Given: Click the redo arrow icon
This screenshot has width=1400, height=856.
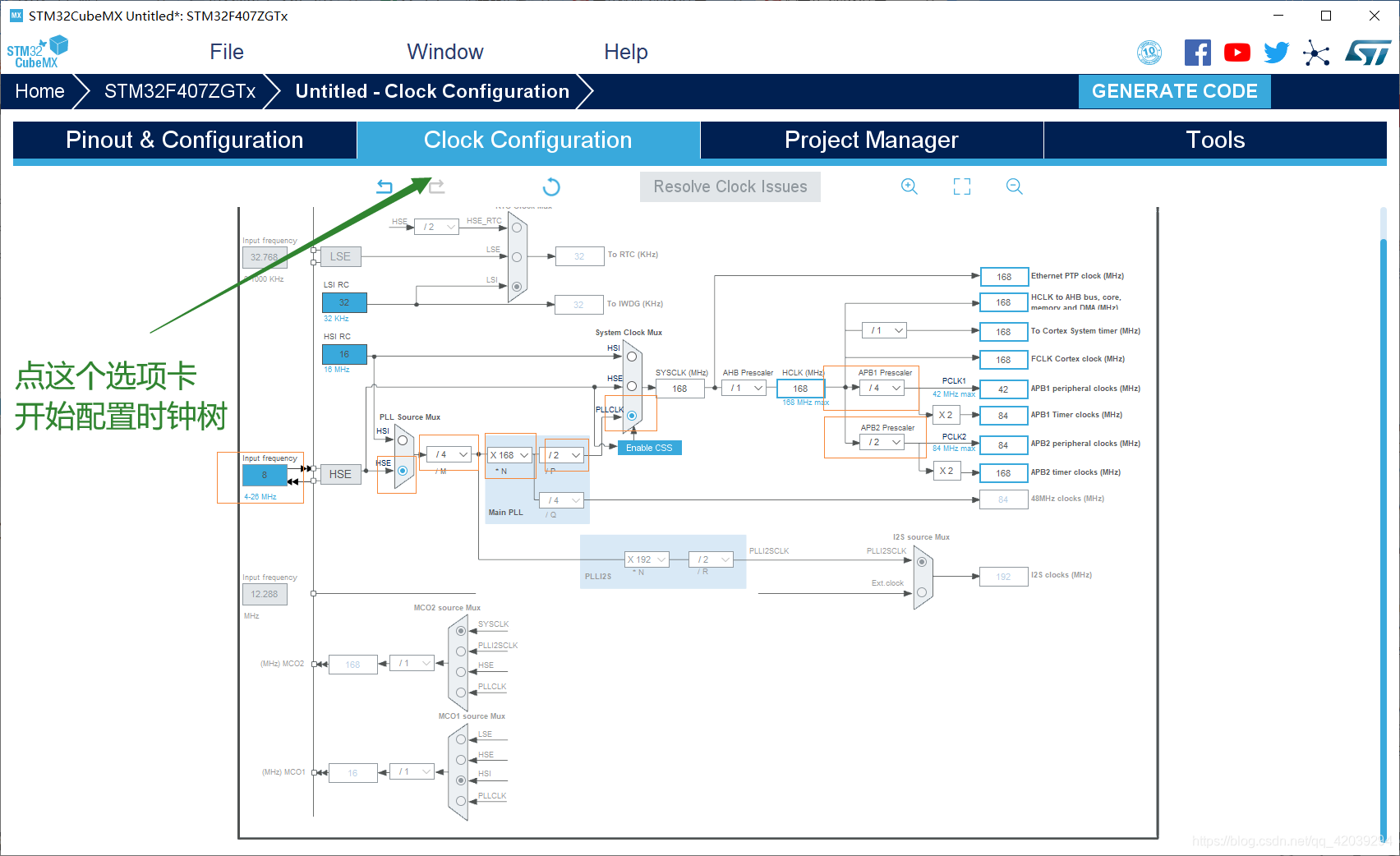Looking at the screenshot, I should (x=437, y=186).
